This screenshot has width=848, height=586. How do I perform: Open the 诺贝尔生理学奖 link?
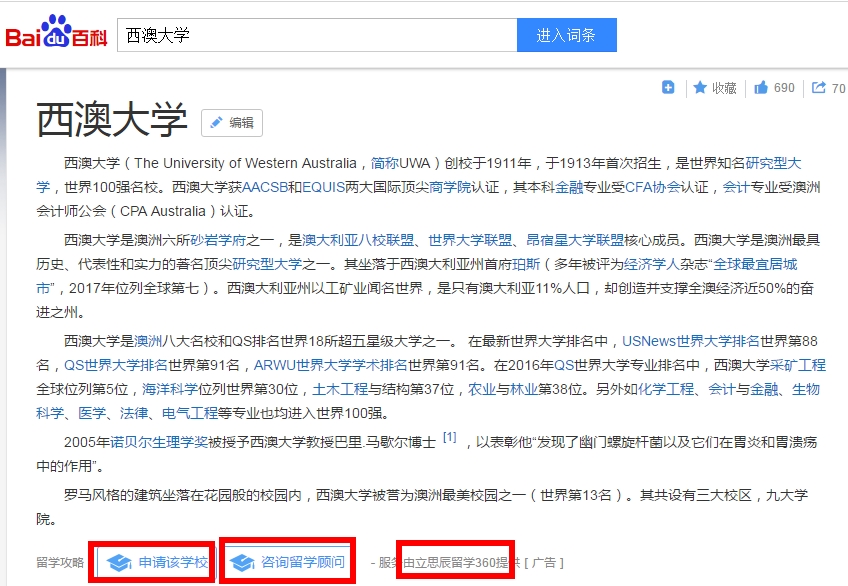(159, 442)
